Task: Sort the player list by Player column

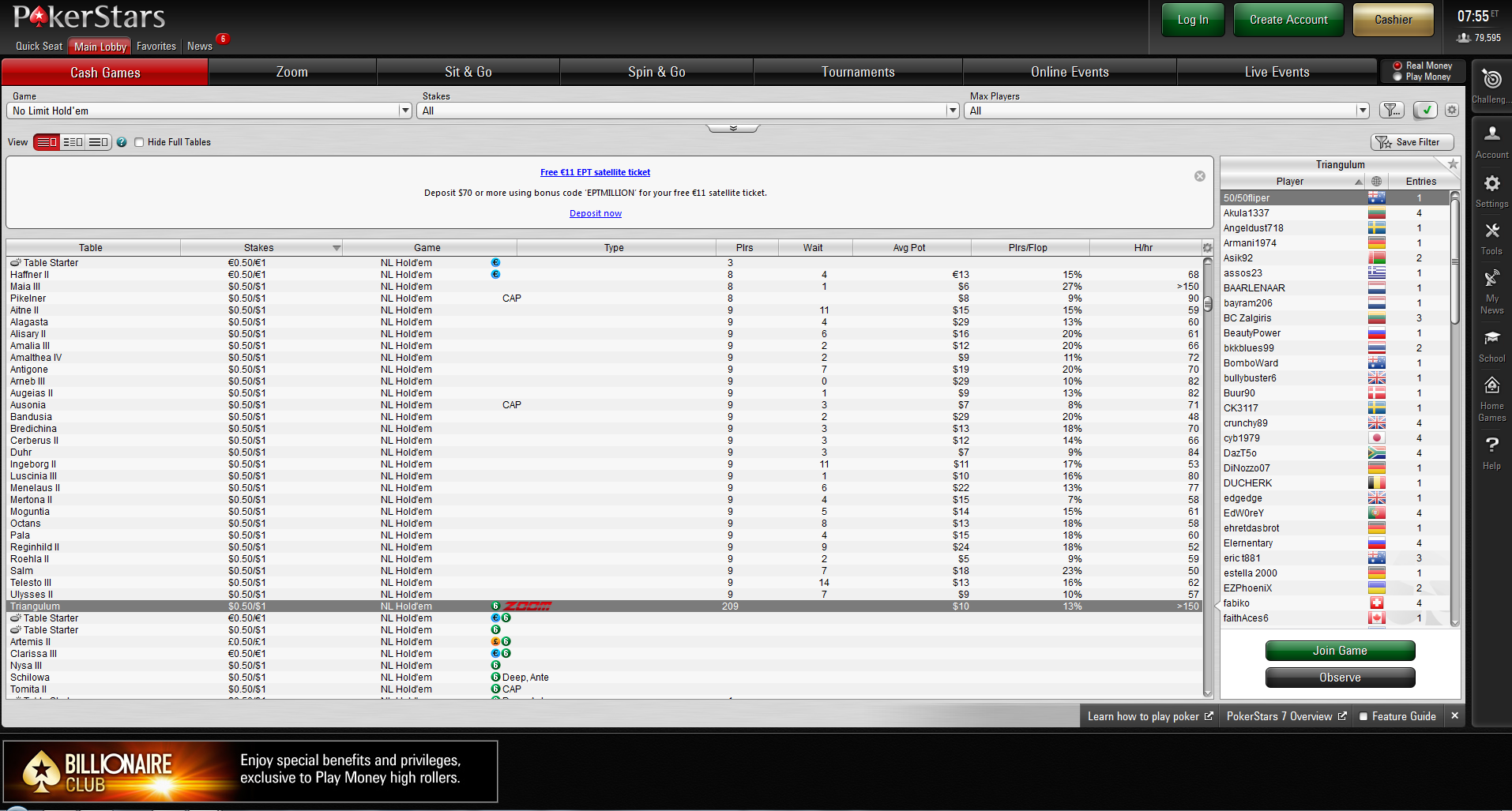Action: click(1289, 182)
